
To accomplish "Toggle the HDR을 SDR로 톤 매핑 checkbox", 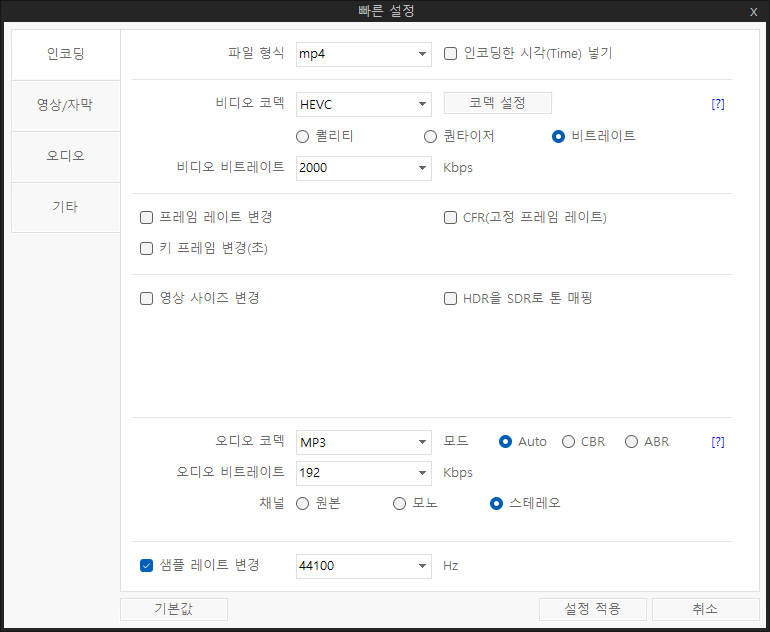I will 450,299.
